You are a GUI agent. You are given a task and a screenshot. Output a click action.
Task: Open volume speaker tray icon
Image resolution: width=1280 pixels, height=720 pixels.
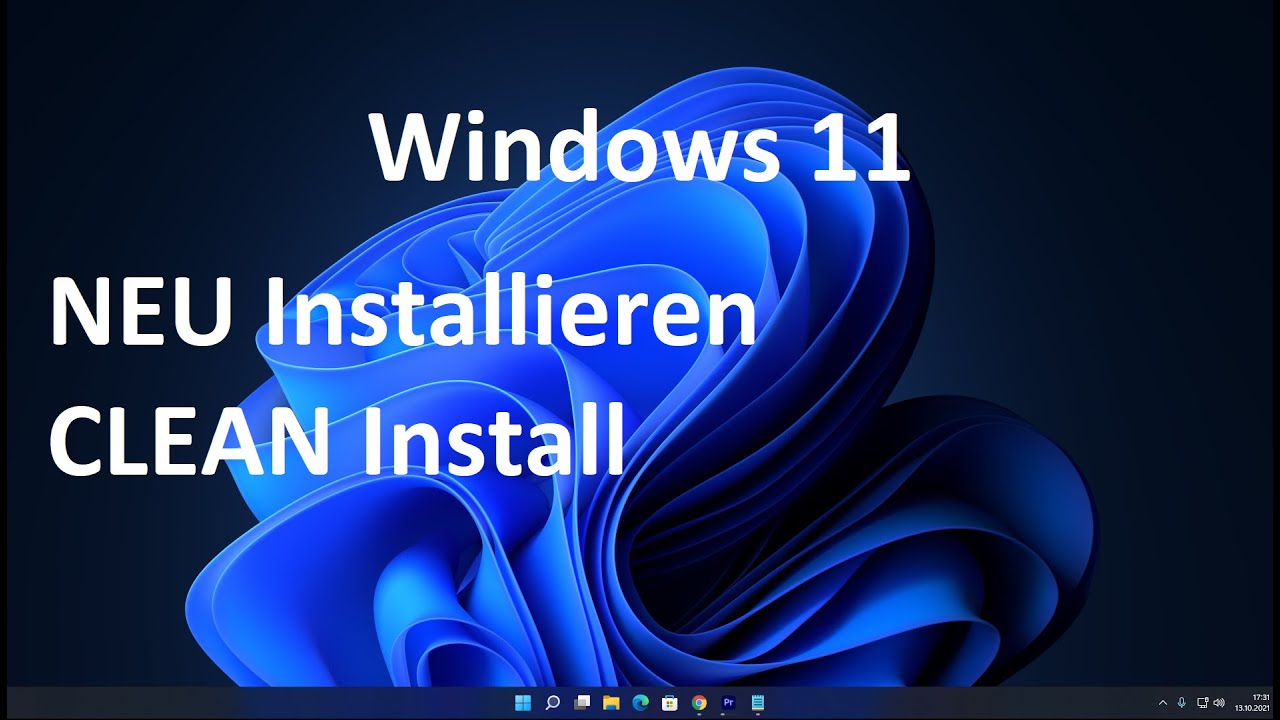[1219, 703]
